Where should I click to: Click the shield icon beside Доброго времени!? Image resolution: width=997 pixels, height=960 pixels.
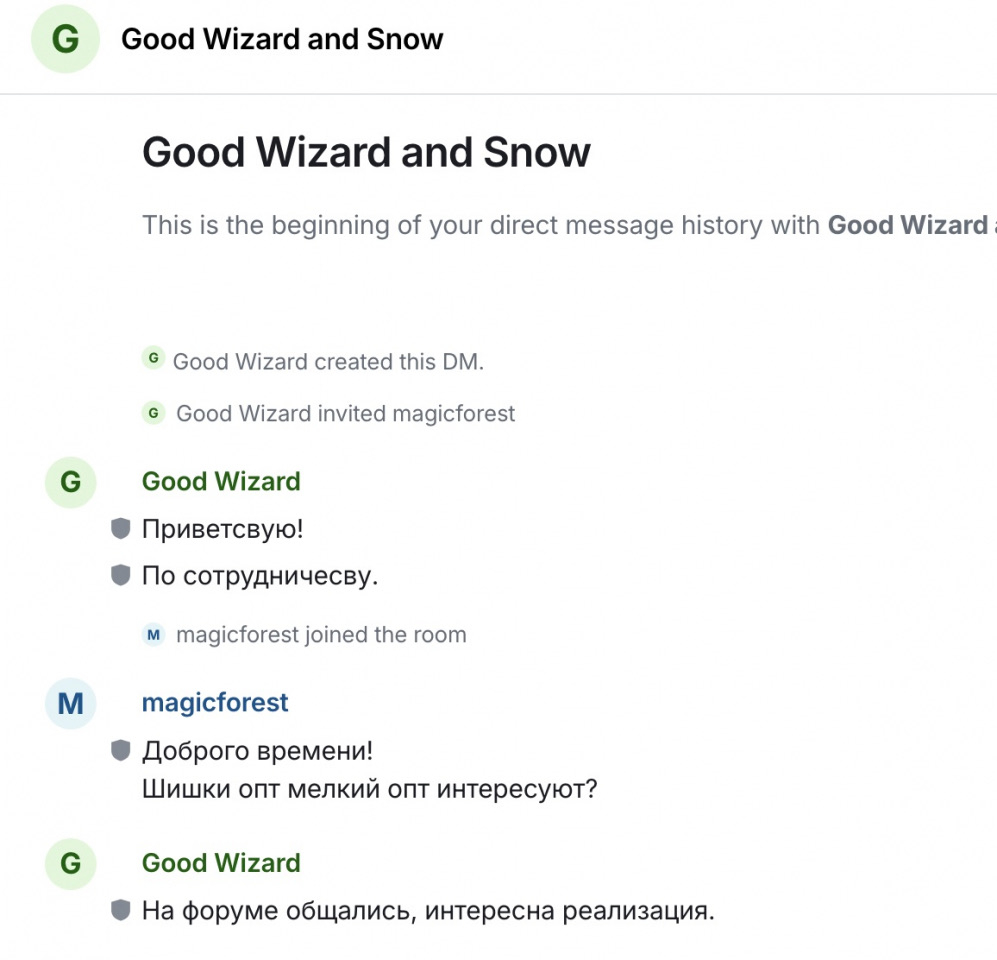(120, 750)
